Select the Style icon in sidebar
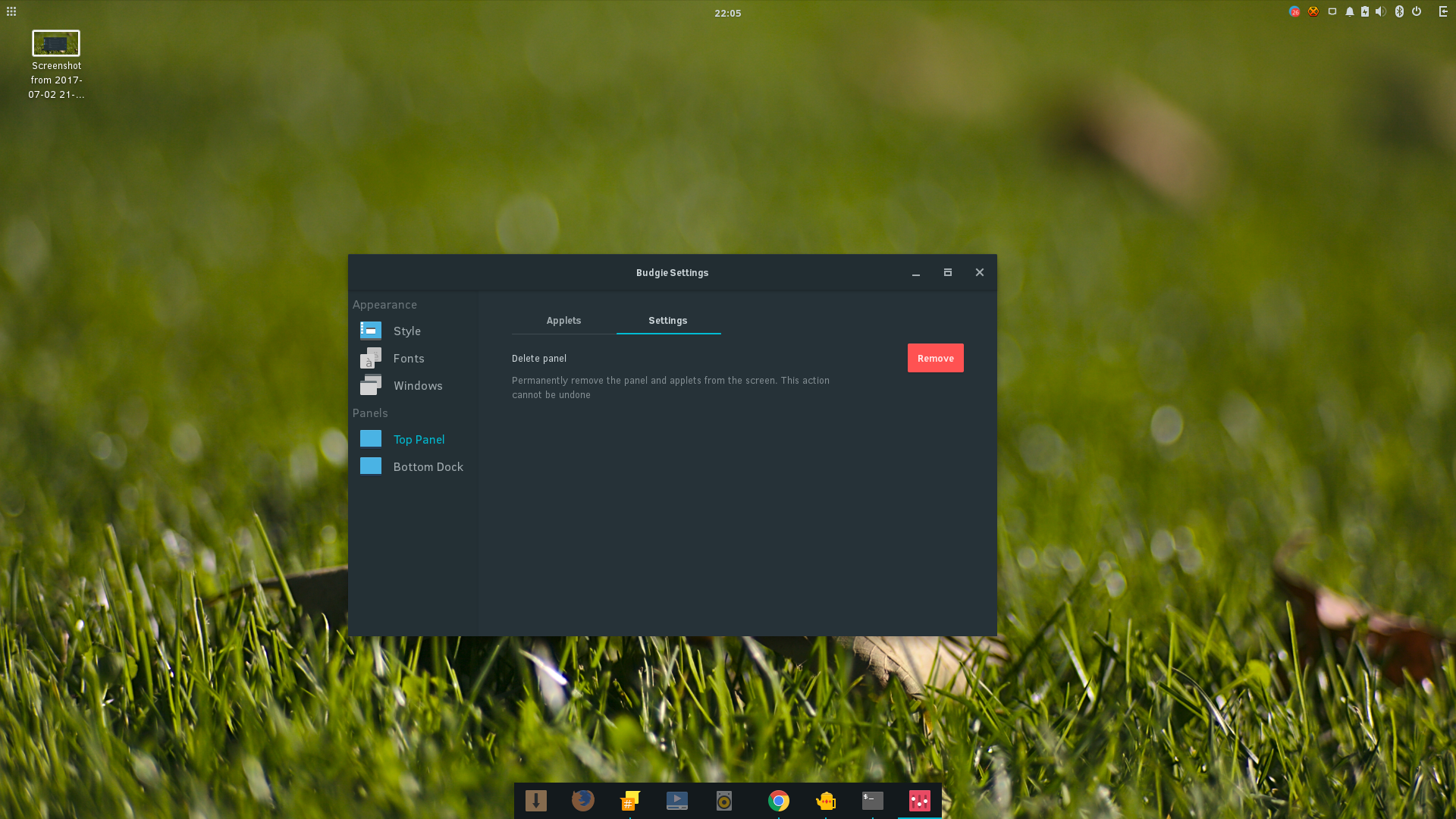This screenshot has height=819, width=1456. point(371,331)
